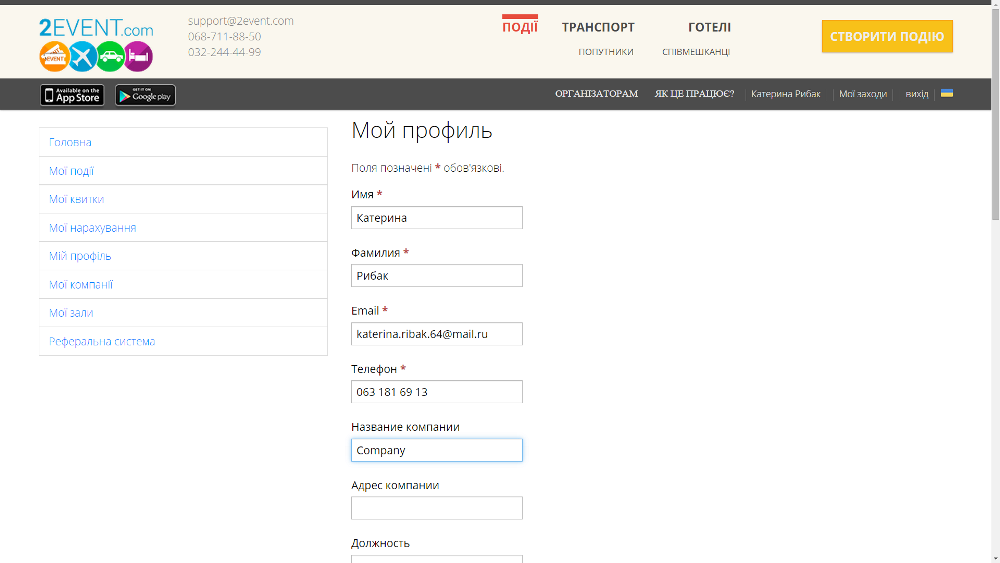
Task: Click the green car icon
Action: 110,57
